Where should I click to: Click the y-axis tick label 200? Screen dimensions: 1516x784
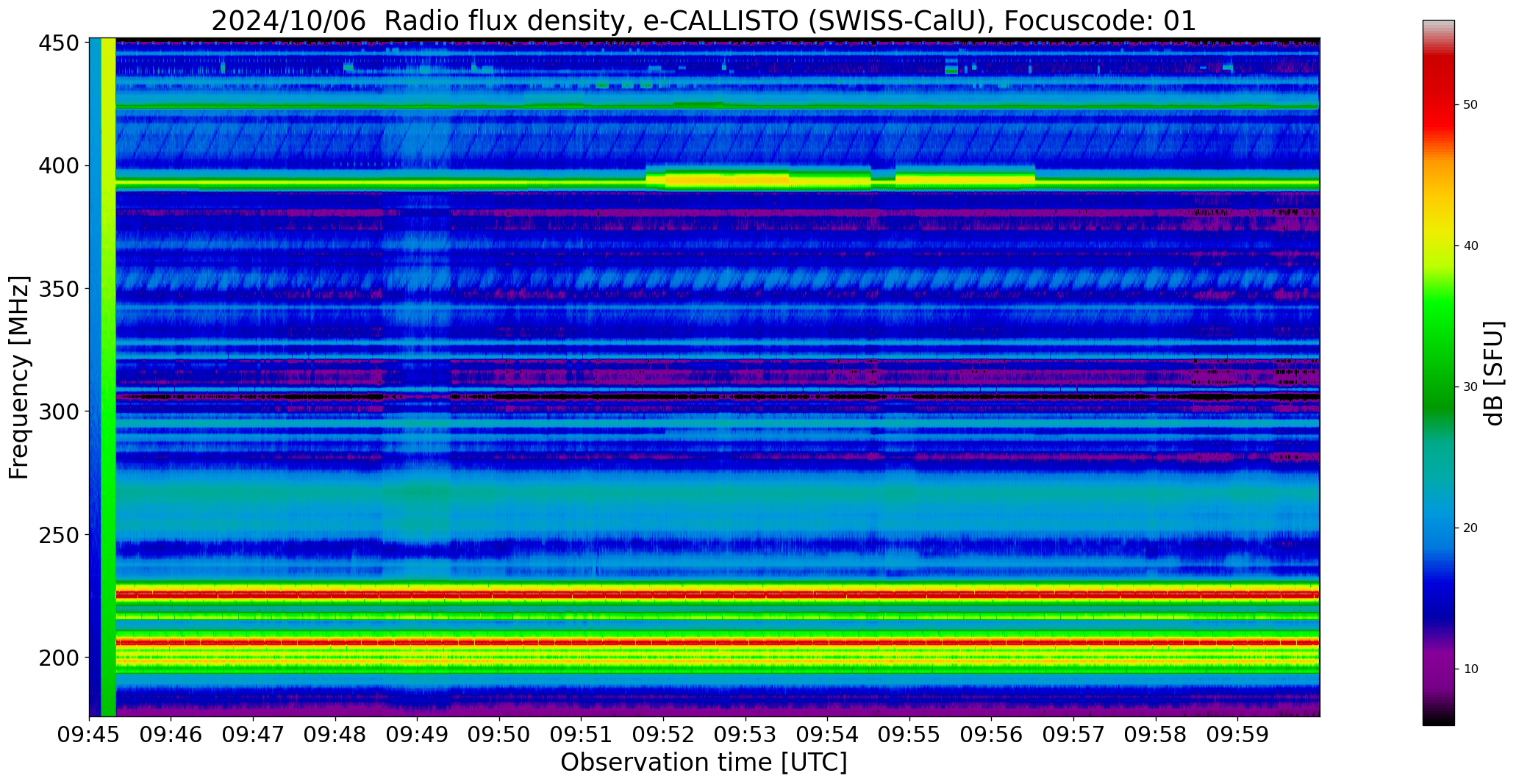click(x=59, y=657)
